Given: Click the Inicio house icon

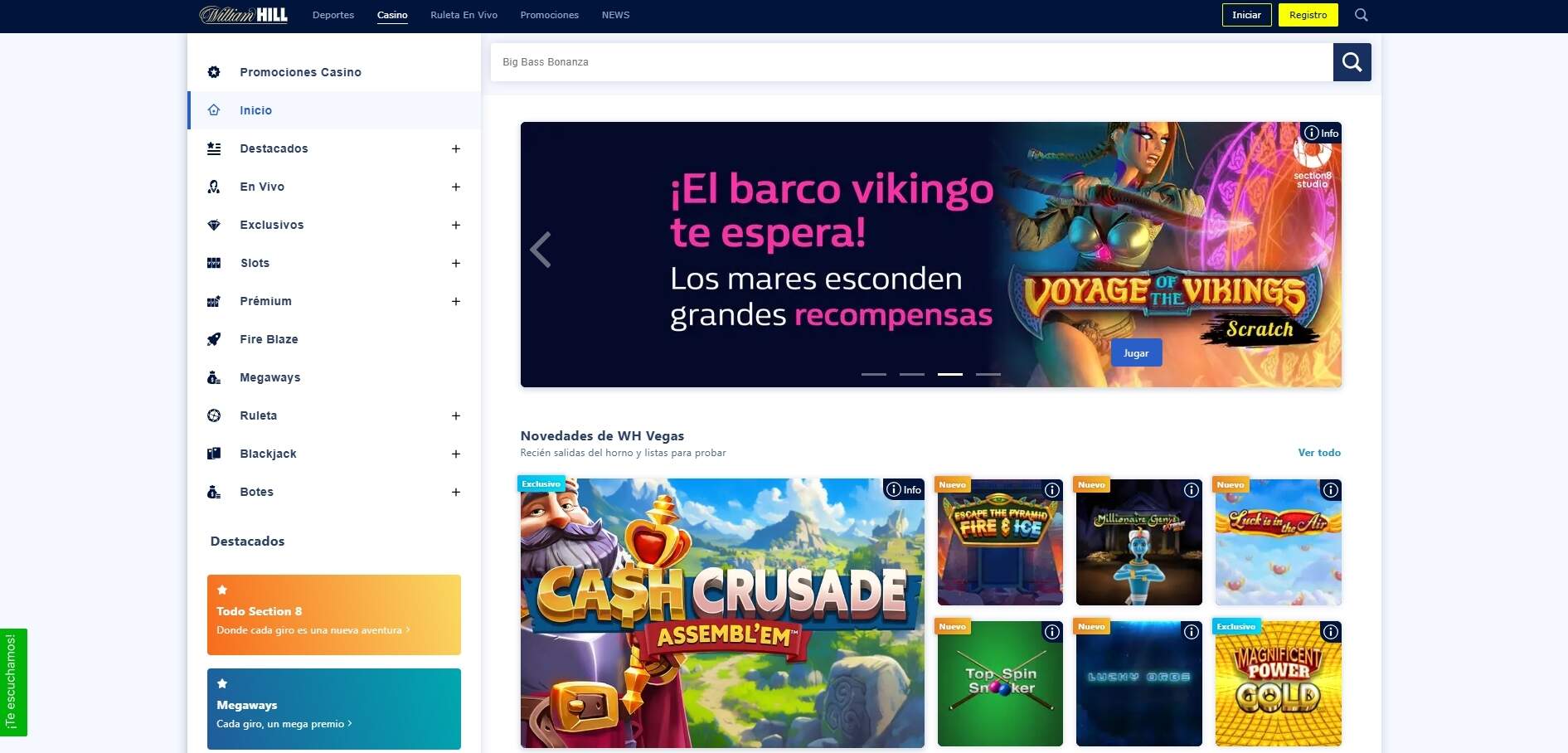Looking at the screenshot, I should (214, 110).
